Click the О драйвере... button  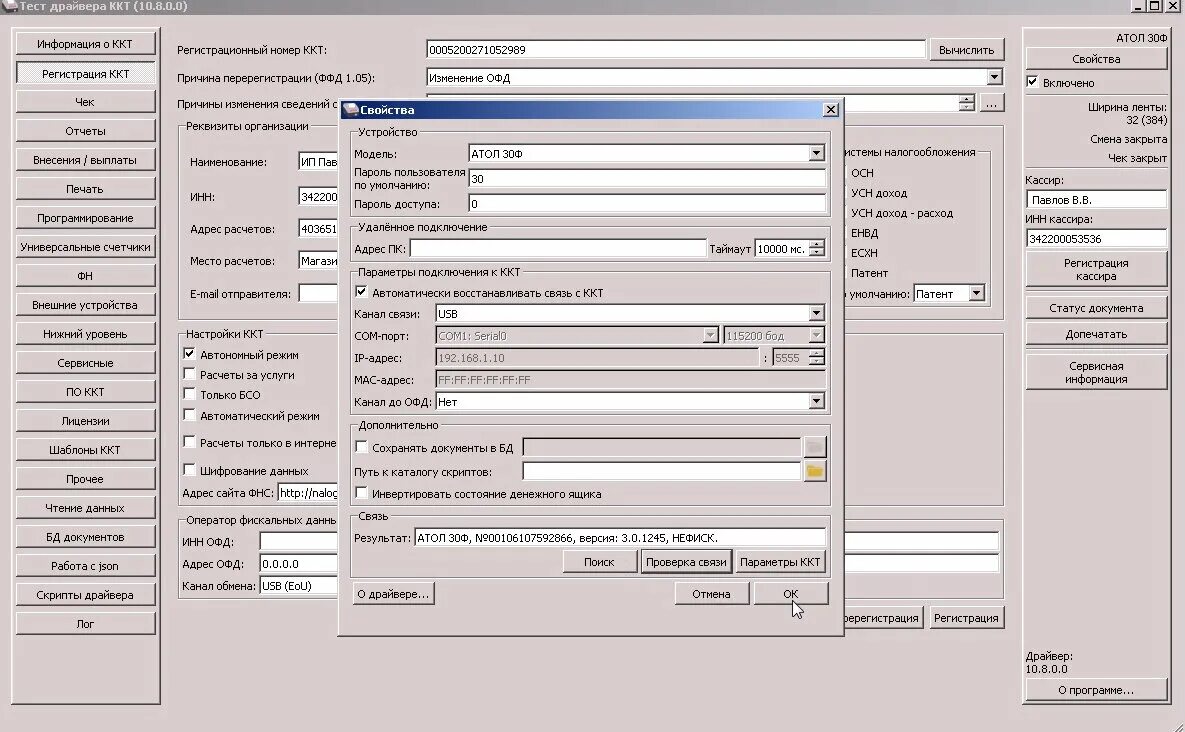pyautogui.click(x=393, y=594)
